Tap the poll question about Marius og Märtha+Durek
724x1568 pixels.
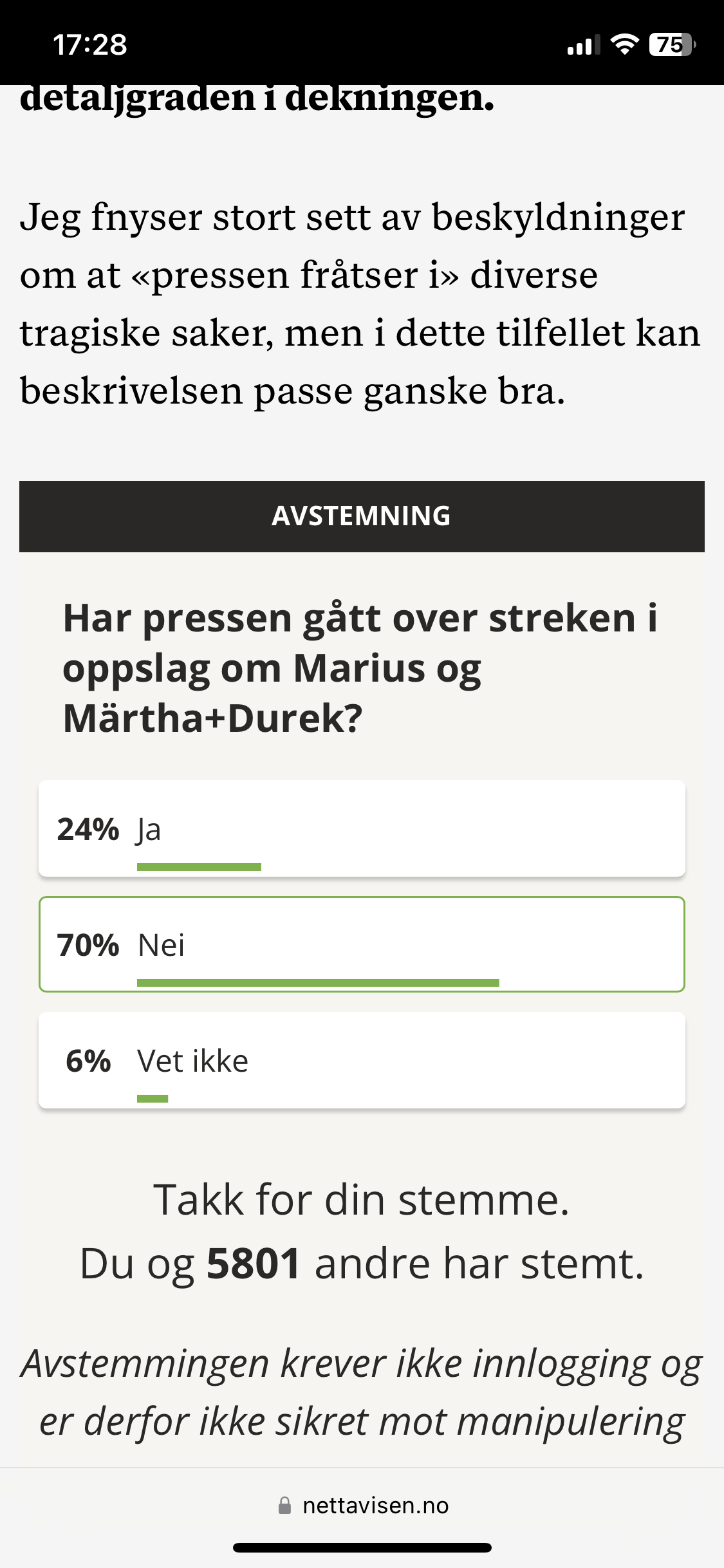tap(360, 668)
